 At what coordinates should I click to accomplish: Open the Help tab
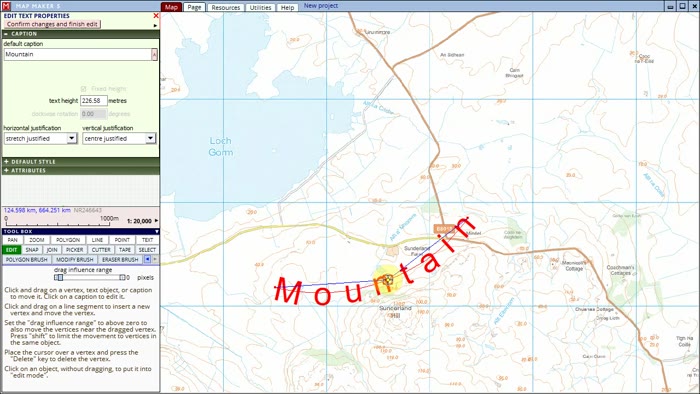(x=288, y=8)
